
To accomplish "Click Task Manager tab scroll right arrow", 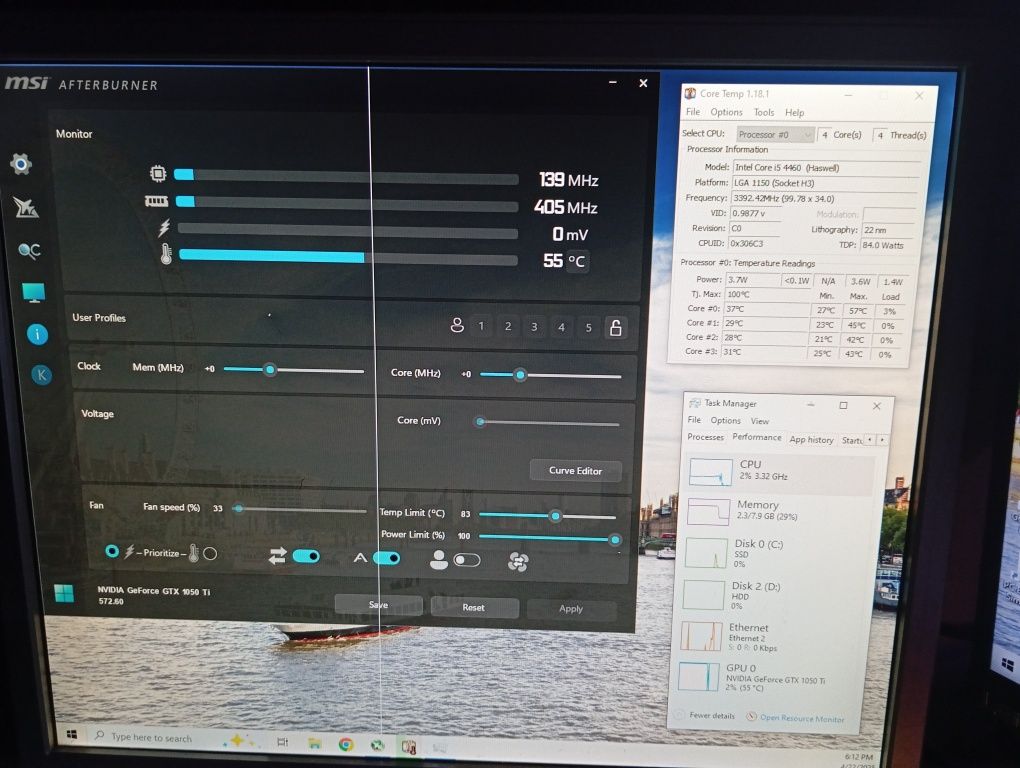I will 882,440.
